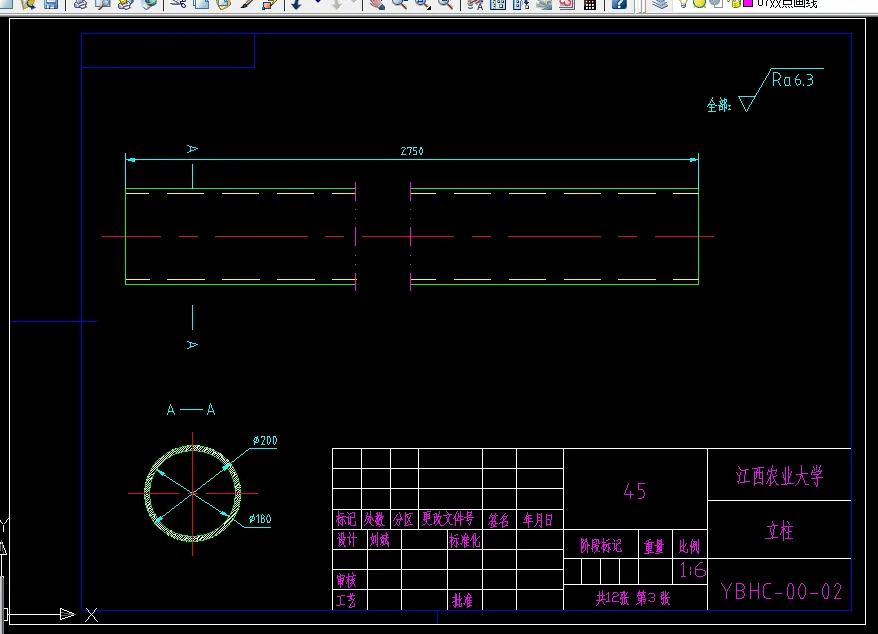Click the material value 45 in the title block
The width and height of the screenshot is (878, 634).
(634, 491)
